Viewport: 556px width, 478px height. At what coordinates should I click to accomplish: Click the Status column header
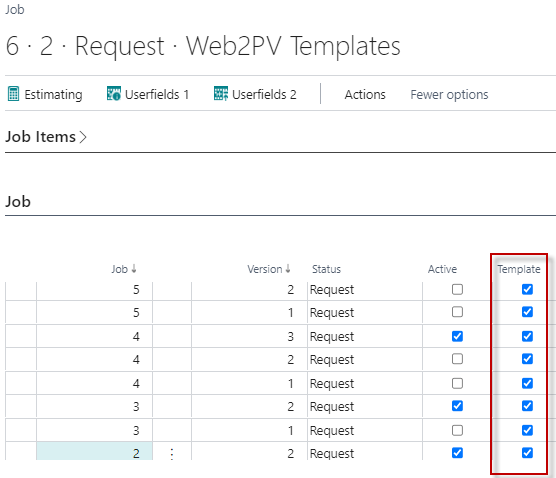(326, 269)
